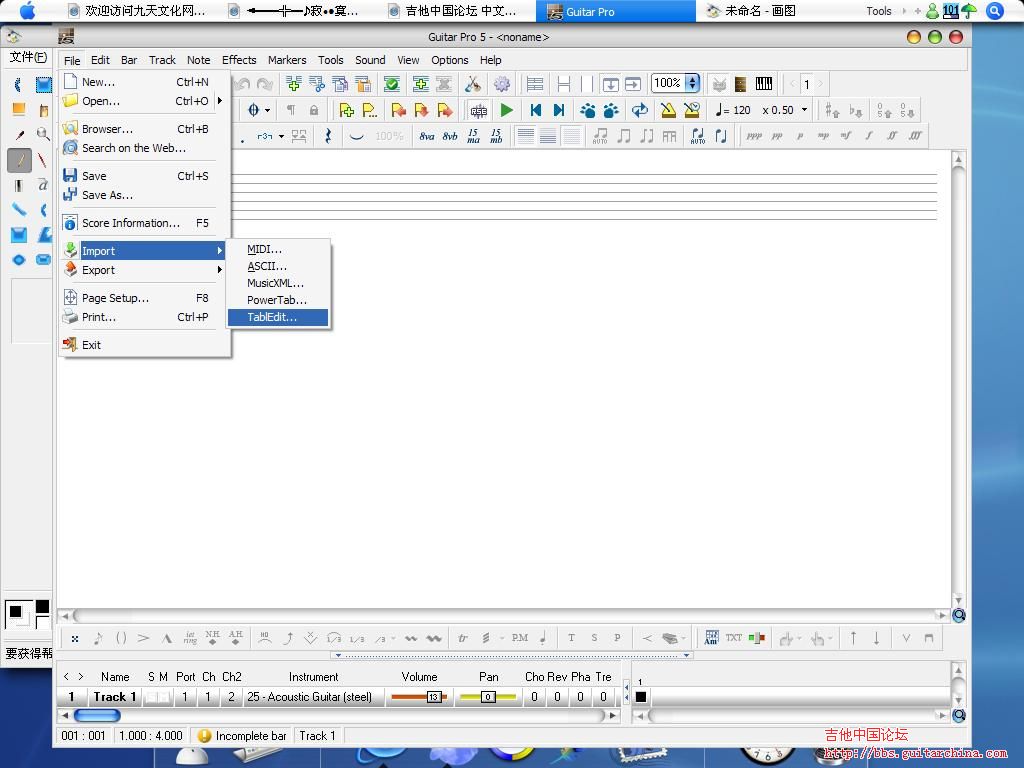Toggle loop playback
The height and width of the screenshot is (768, 1024).
coord(640,110)
